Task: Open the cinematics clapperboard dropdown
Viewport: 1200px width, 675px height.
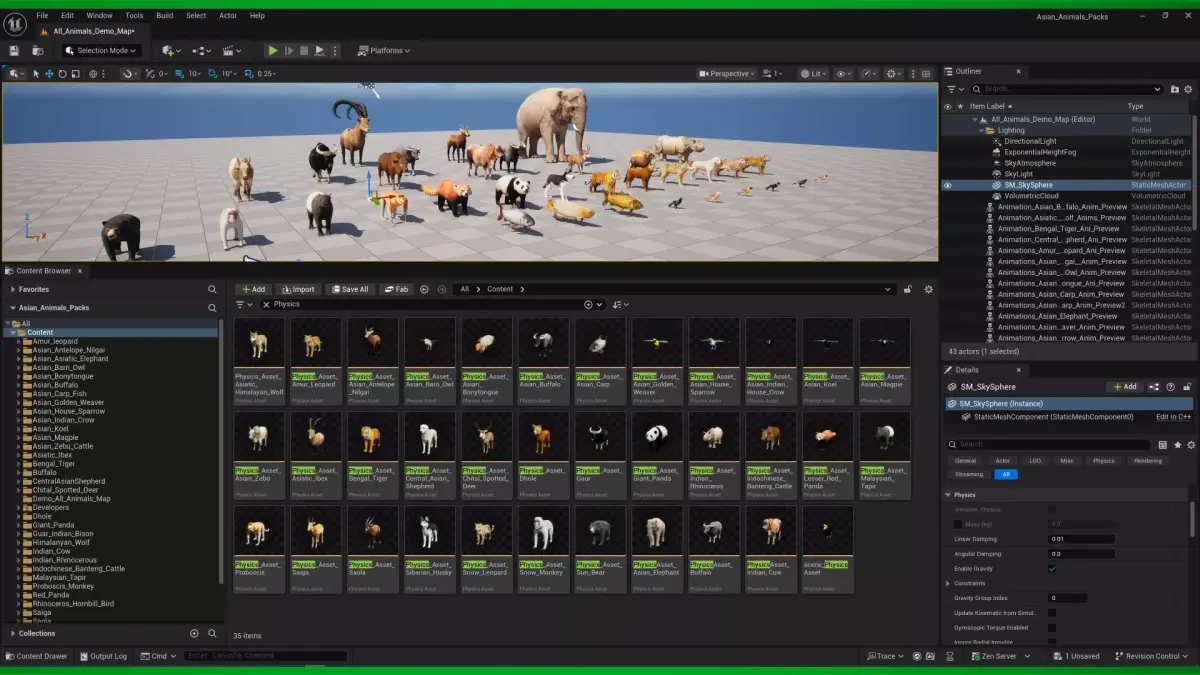Action: pos(232,51)
